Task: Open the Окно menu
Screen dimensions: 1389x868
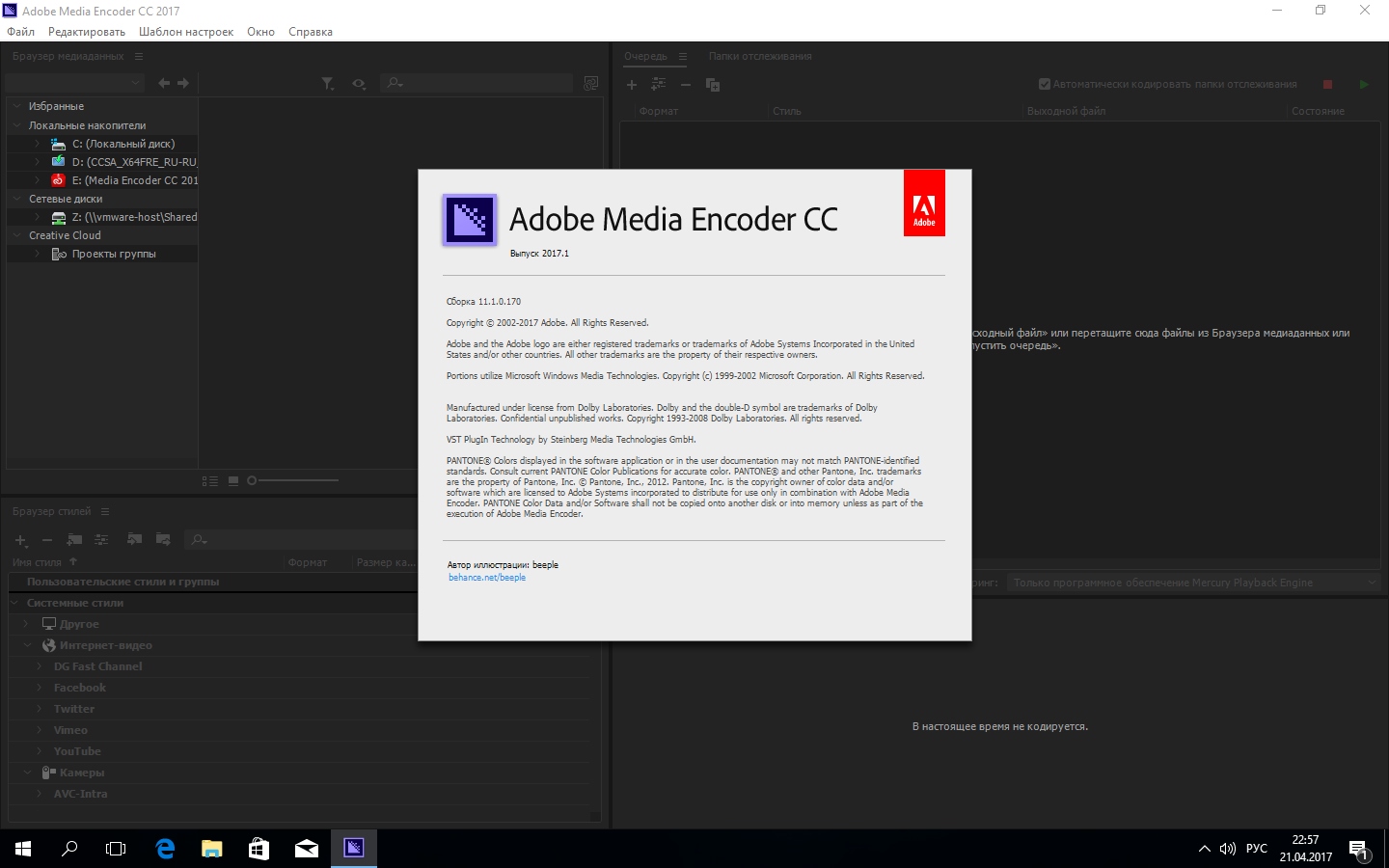Action: pos(260,32)
